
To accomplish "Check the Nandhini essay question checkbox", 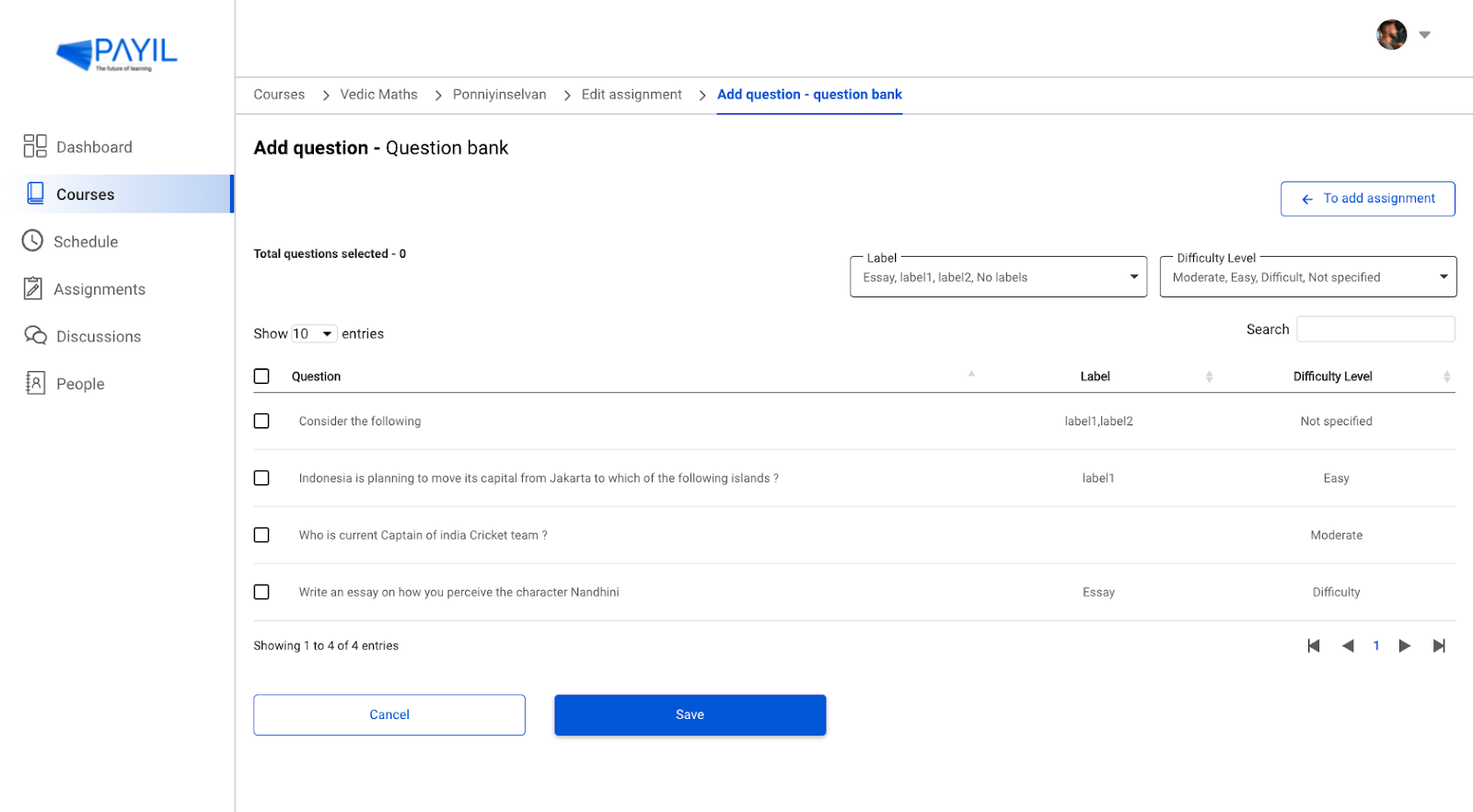I will click(x=261, y=592).
